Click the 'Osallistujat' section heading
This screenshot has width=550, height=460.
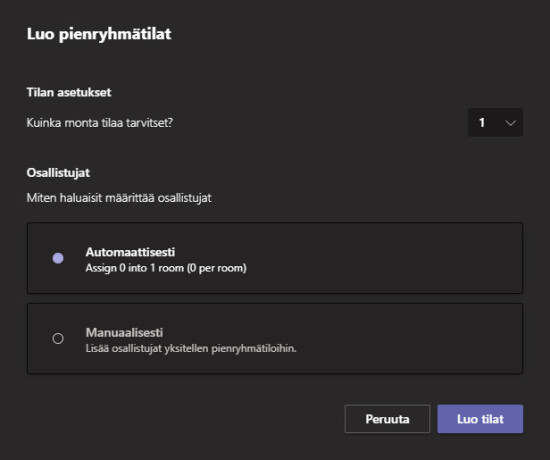[x=58, y=173]
